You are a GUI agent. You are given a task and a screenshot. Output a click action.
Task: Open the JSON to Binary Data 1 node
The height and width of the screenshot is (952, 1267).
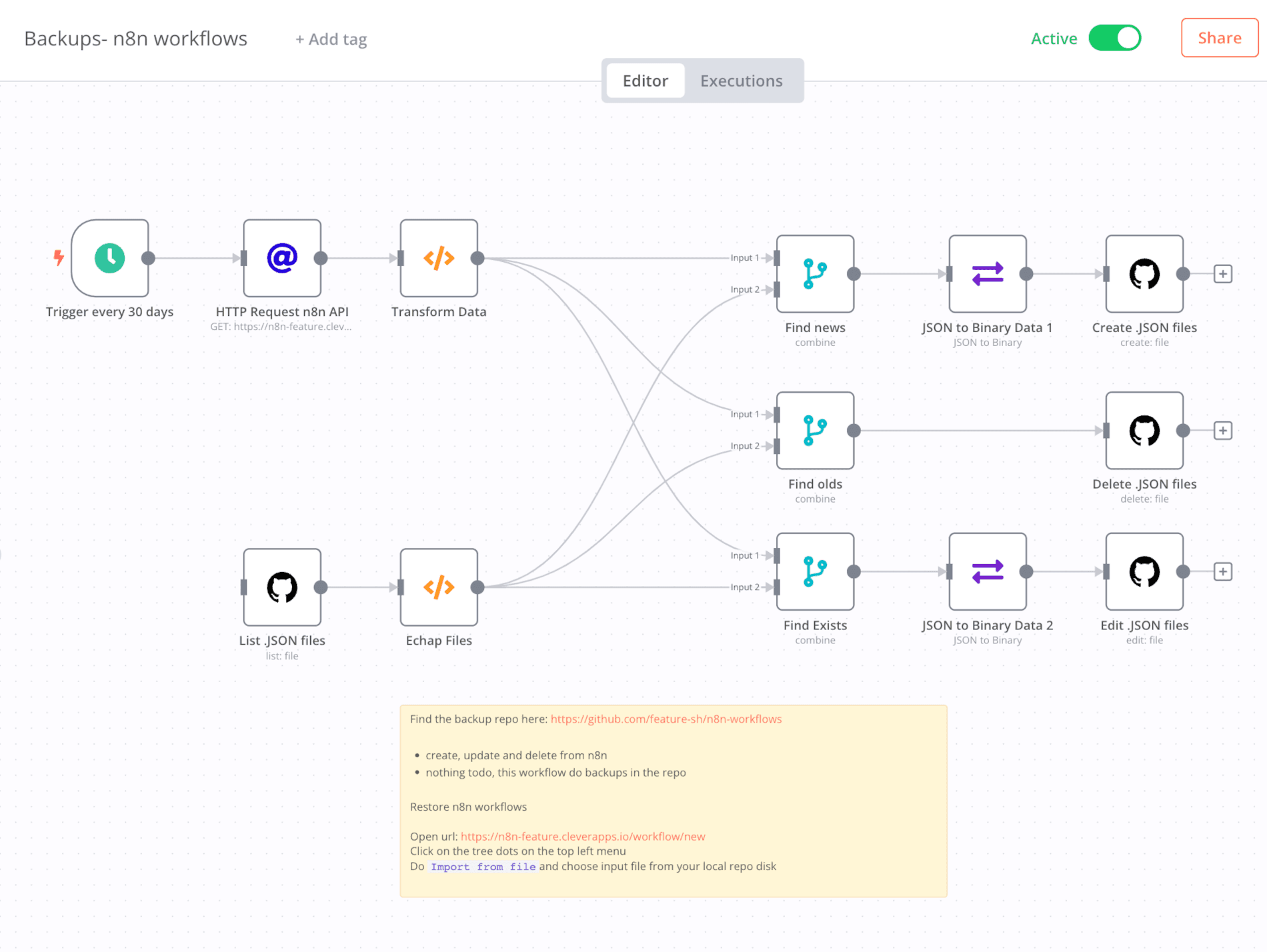coord(988,273)
